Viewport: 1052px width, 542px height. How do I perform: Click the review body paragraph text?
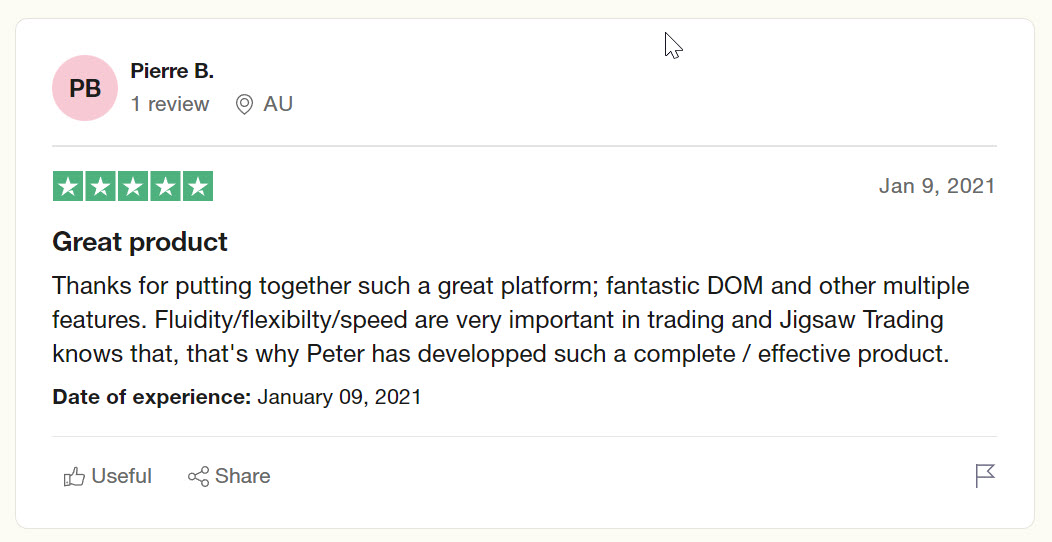click(x=511, y=320)
